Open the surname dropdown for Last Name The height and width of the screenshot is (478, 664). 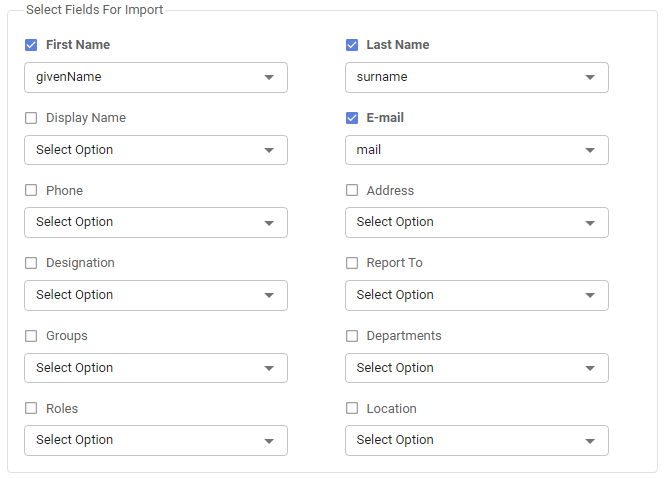click(x=476, y=77)
